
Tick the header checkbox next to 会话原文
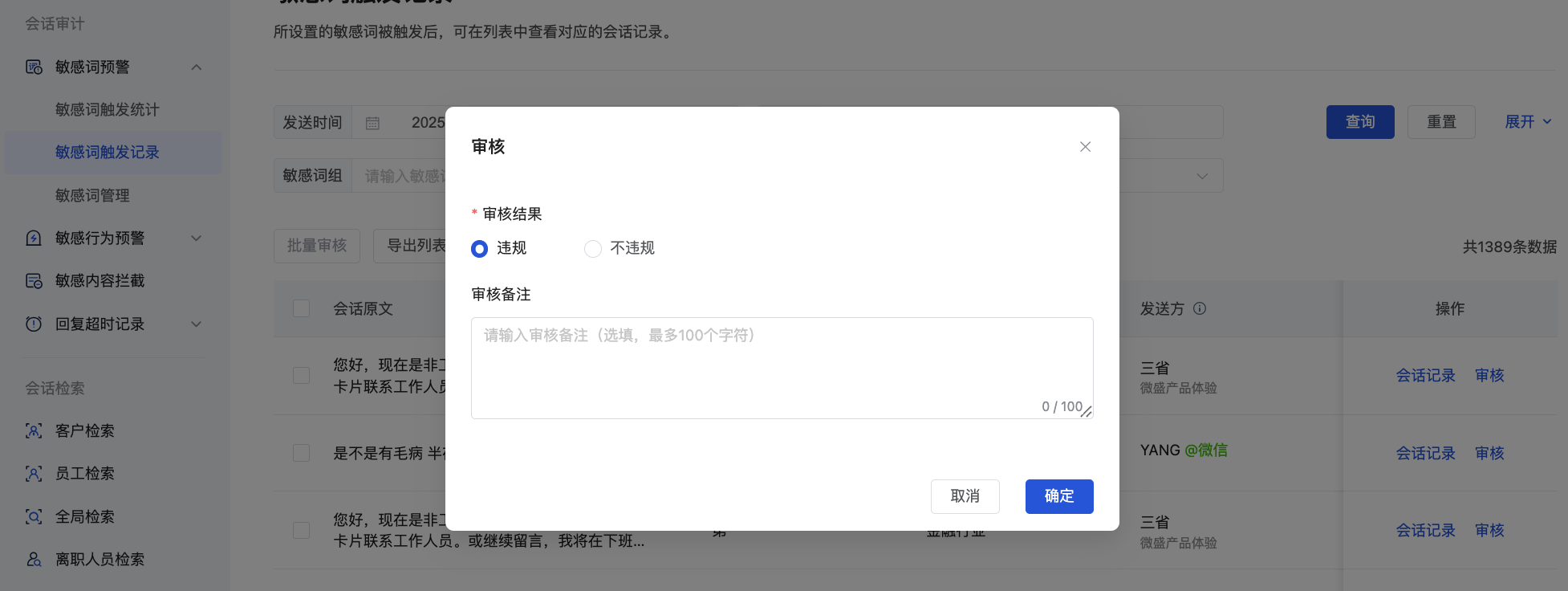302,308
